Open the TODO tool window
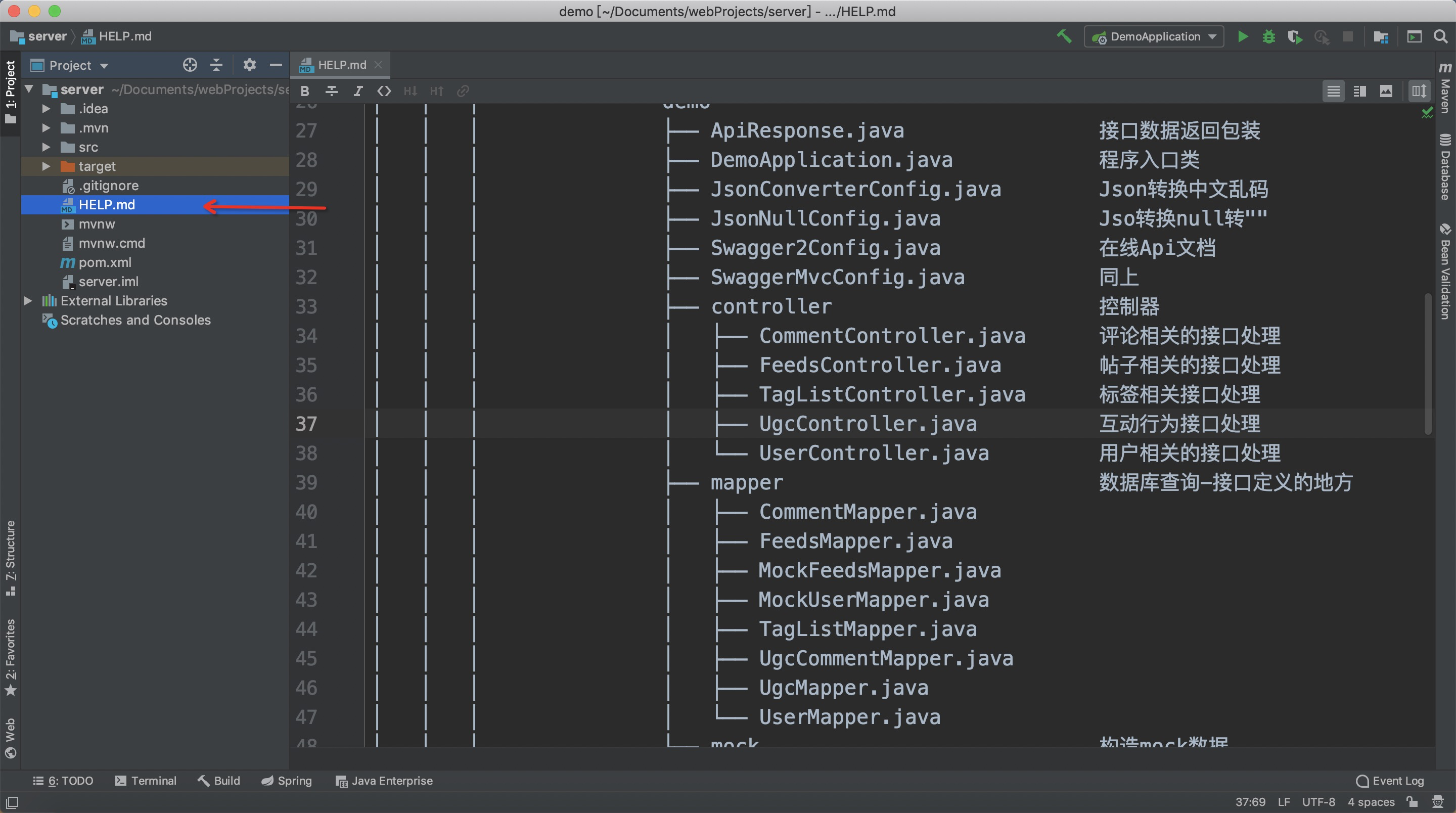 pos(63,781)
